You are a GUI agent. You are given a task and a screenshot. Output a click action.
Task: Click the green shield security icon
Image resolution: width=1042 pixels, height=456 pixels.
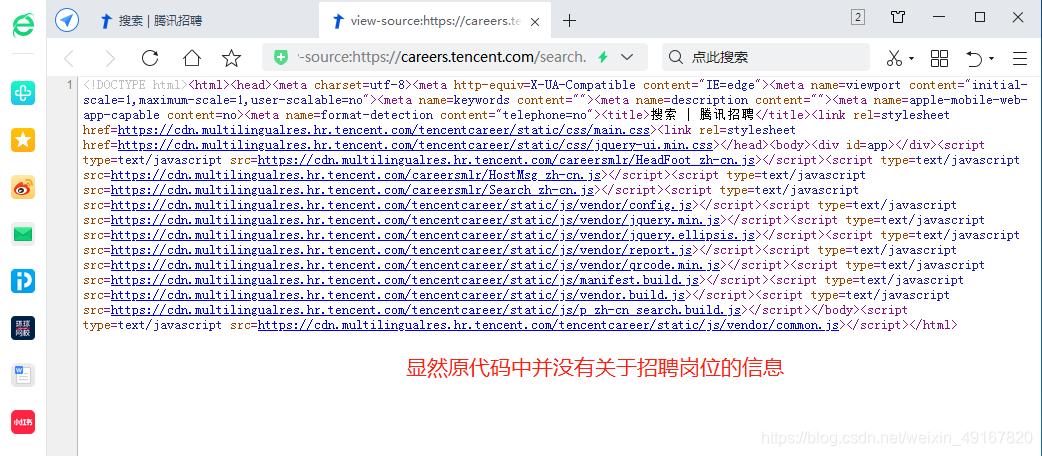282,57
